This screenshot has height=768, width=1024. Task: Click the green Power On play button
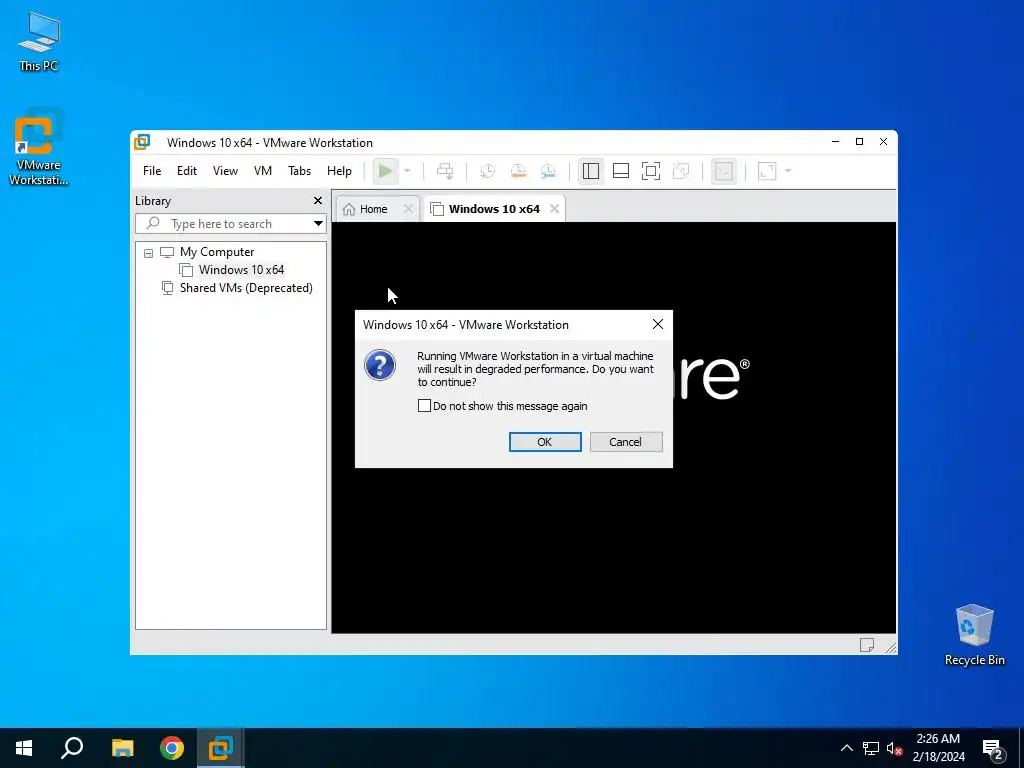tap(385, 171)
